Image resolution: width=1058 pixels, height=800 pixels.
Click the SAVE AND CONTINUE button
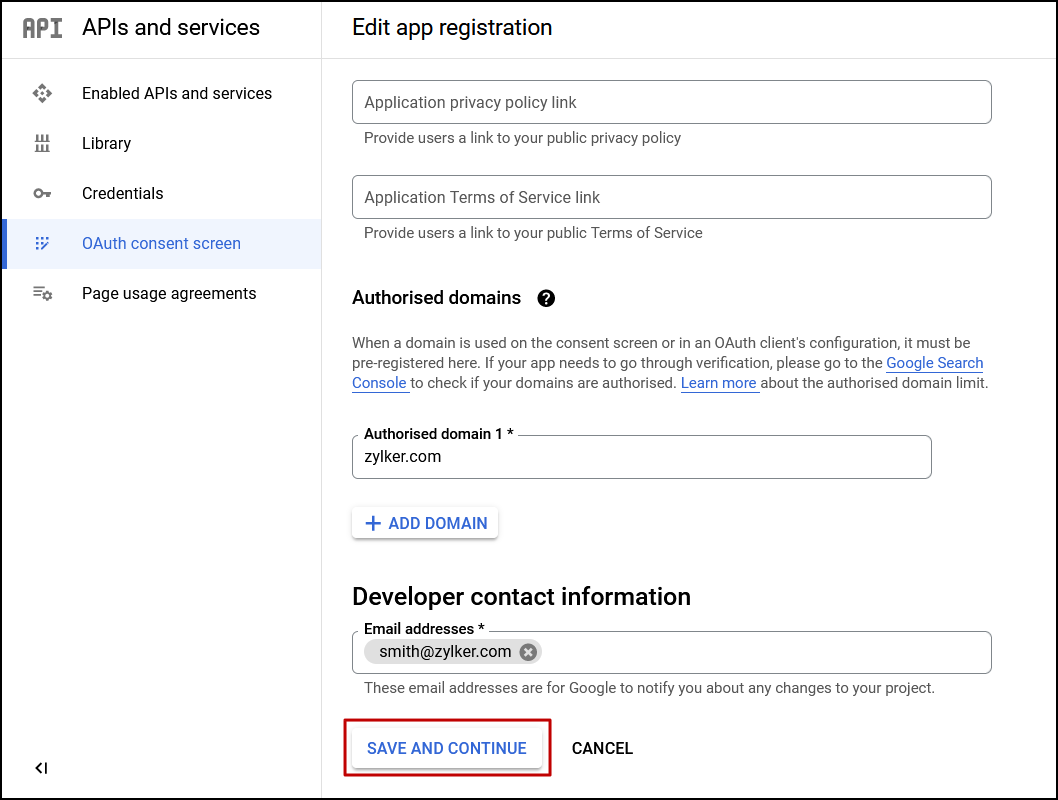click(x=447, y=748)
